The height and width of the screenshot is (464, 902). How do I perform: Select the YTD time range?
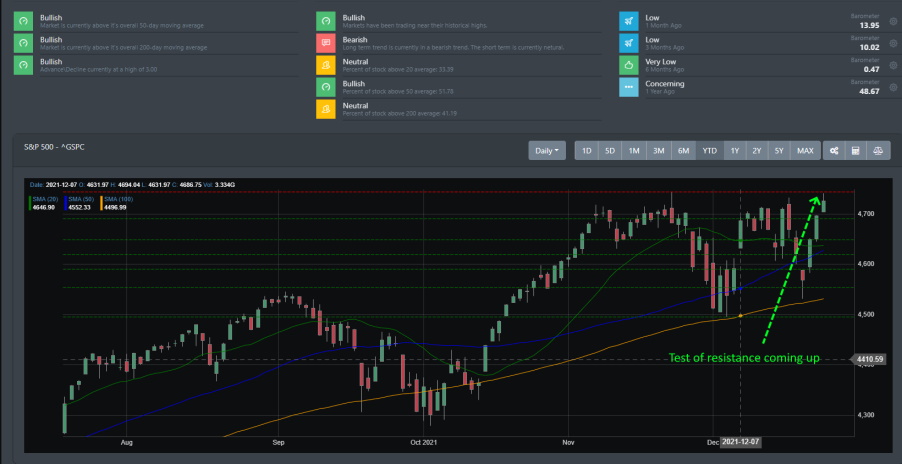tap(710, 151)
